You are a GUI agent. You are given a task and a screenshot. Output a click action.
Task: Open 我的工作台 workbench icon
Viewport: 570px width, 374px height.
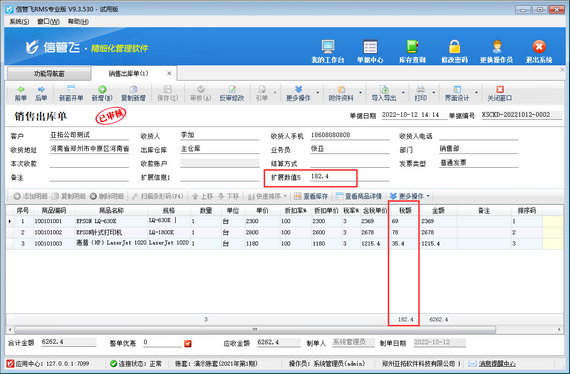click(x=328, y=47)
